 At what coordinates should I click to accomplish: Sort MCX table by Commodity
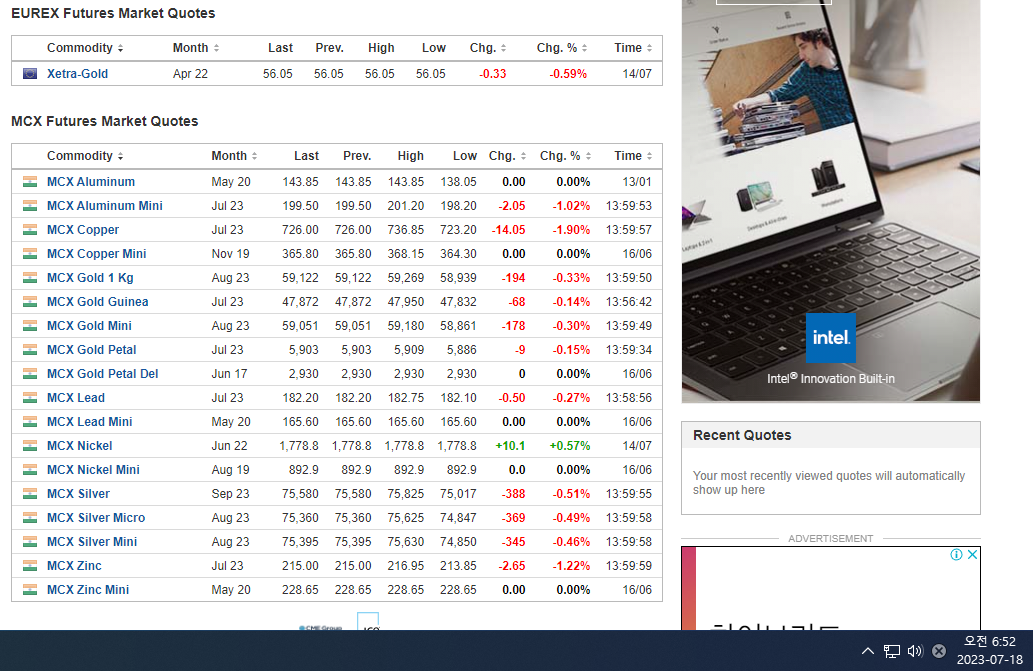coord(85,156)
